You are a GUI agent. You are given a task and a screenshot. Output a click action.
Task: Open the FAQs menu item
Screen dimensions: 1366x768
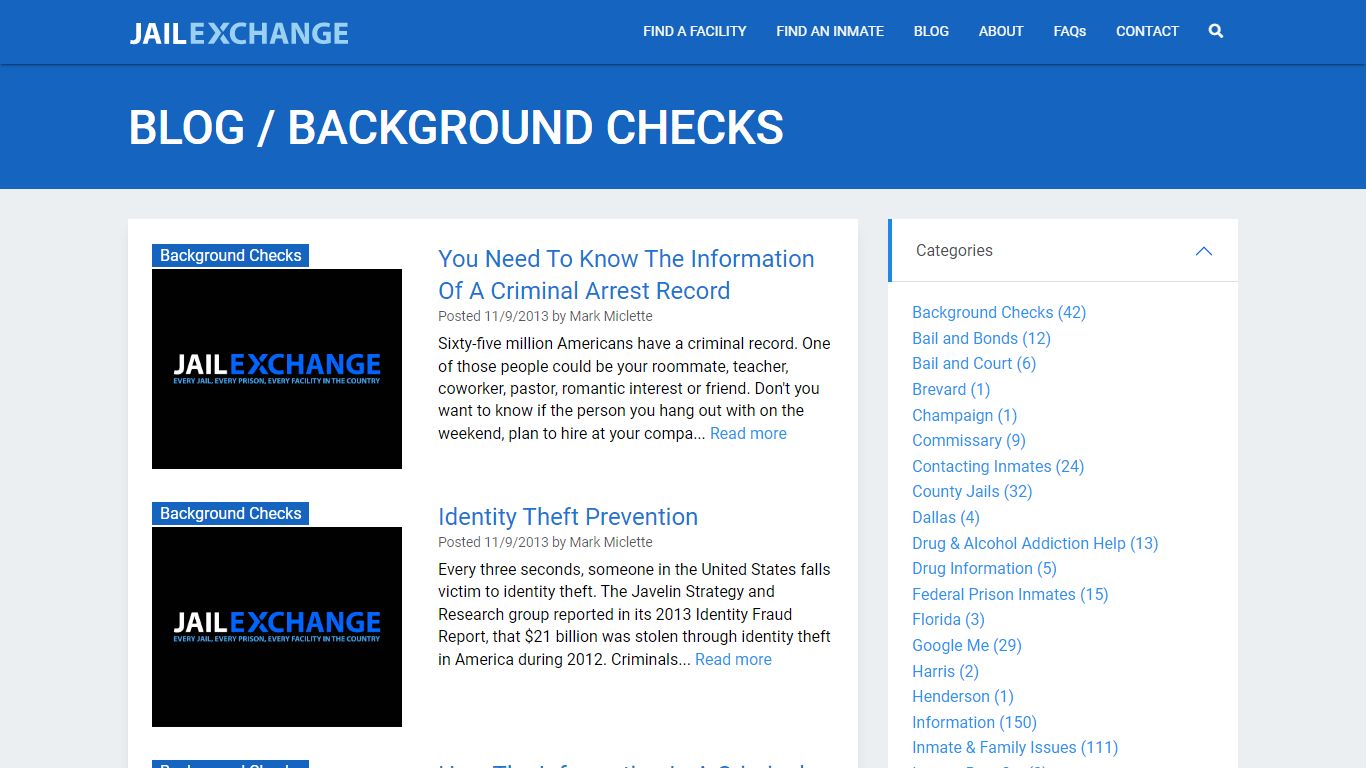click(1070, 31)
